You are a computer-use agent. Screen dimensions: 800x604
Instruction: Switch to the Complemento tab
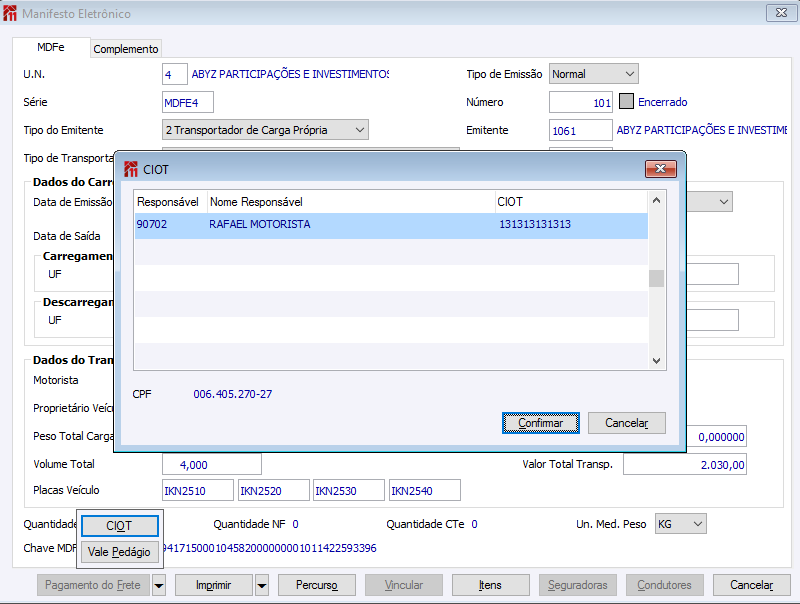[126, 49]
